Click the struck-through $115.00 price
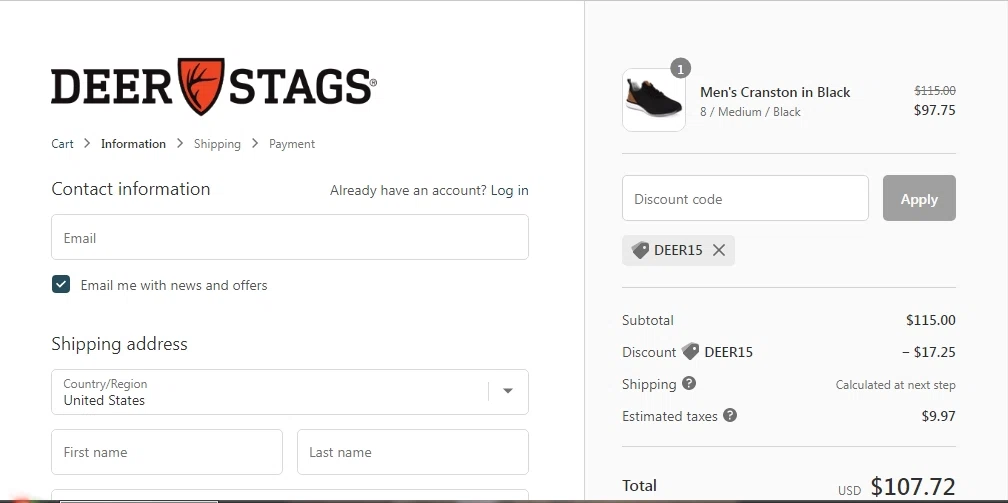Screen dimensions: 1008x503 point(935,91)
